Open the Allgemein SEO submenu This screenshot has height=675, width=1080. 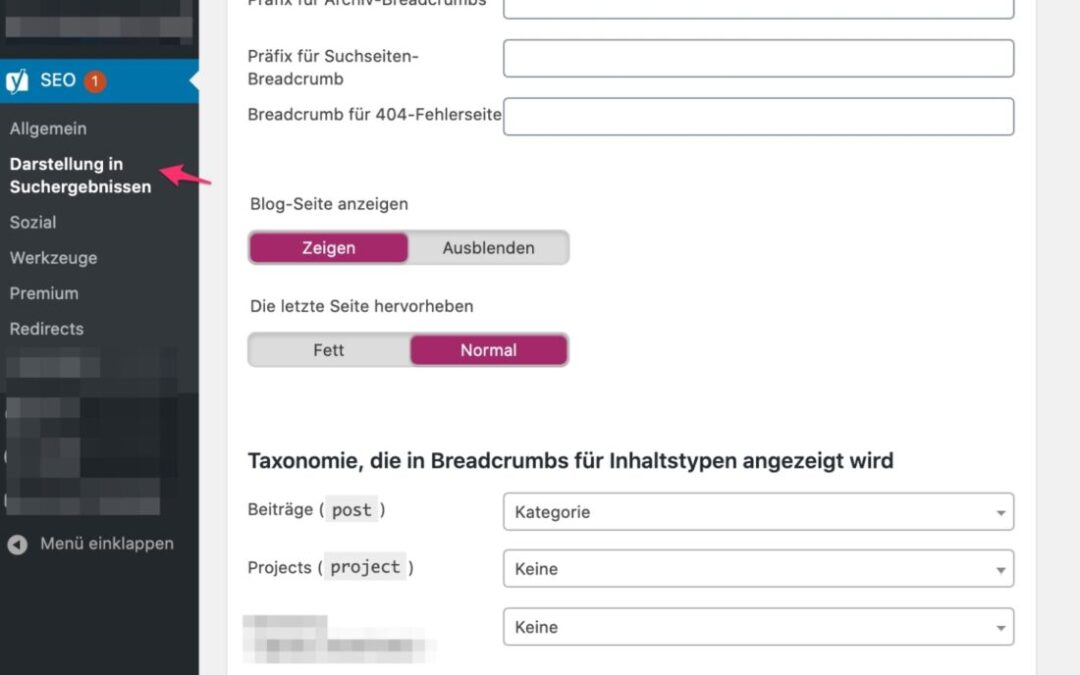tap(48, 129)
